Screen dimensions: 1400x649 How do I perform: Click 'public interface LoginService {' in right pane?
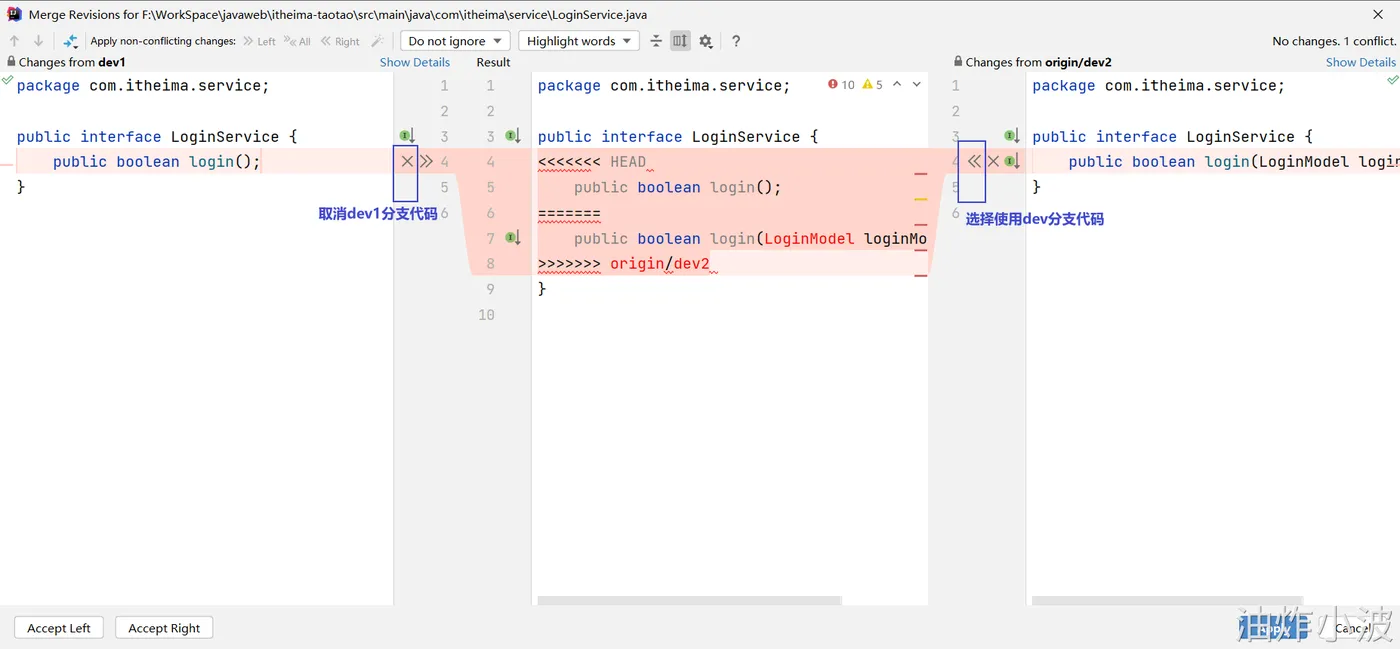[x=1173, y=137]
